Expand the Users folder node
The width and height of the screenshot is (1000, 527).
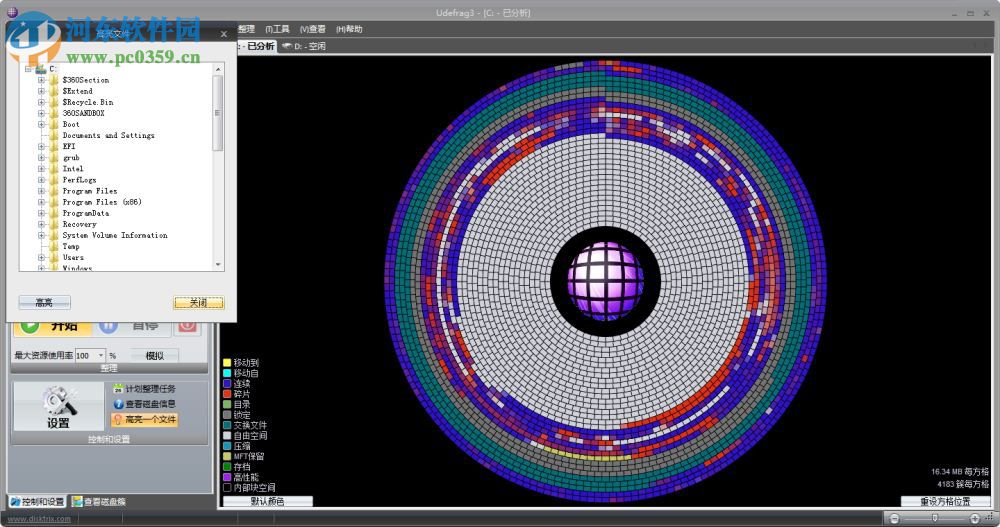41,258
